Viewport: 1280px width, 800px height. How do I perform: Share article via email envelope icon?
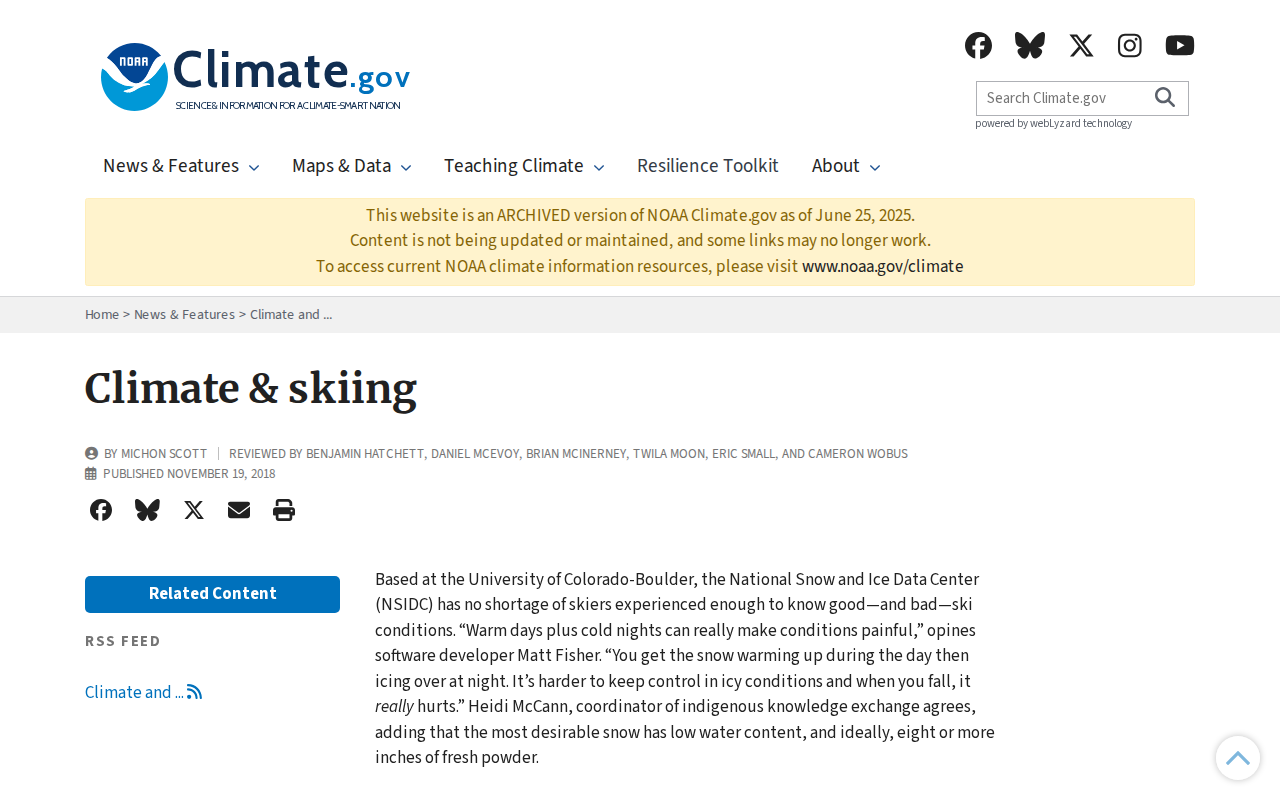coord(239,510)
